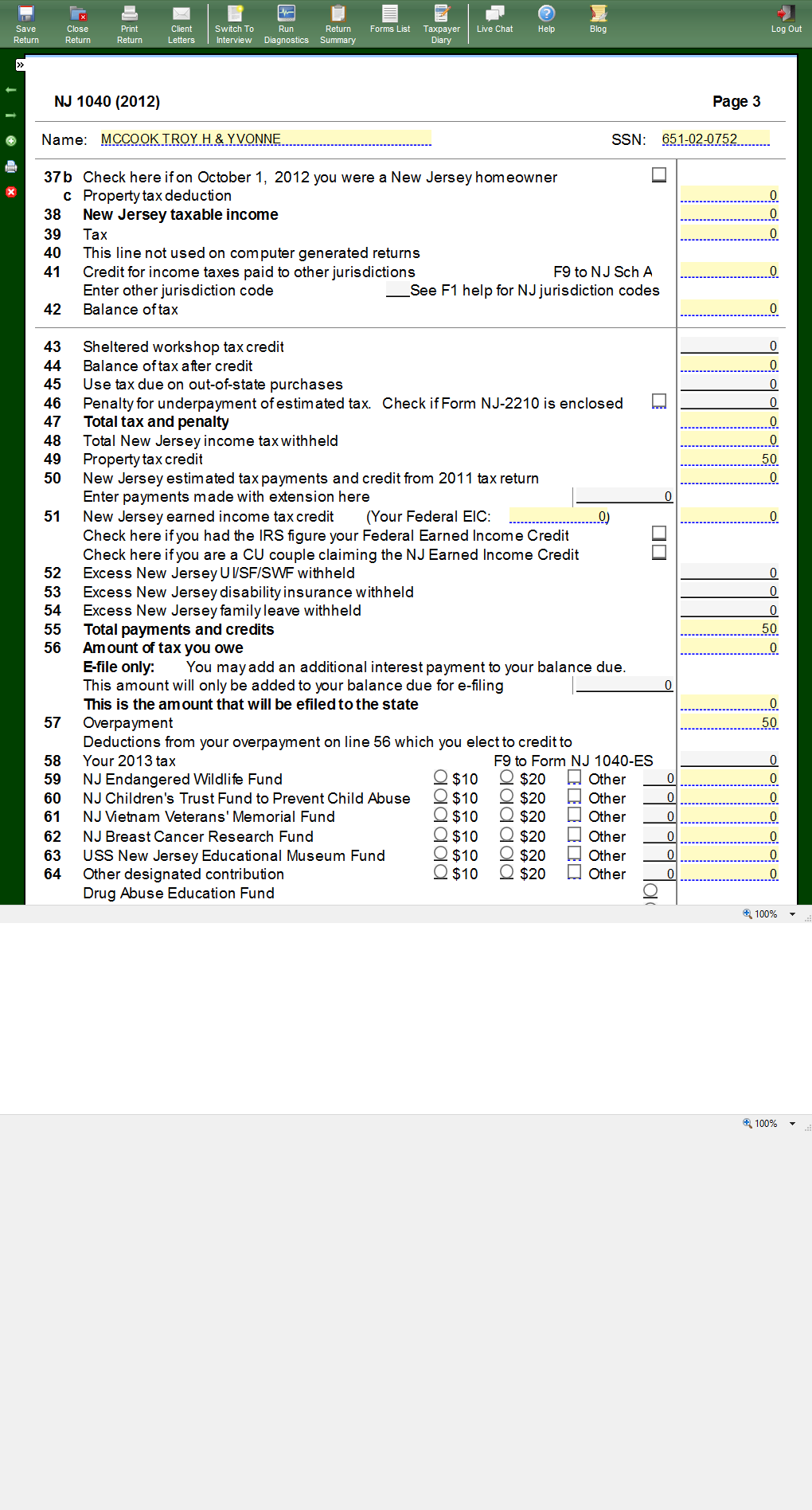Image resolution: width=812 pixels, height=1510 pixels.
Task: Select $20 for NJ Breast Cancer Research Fund
Action: click(507, 834)
